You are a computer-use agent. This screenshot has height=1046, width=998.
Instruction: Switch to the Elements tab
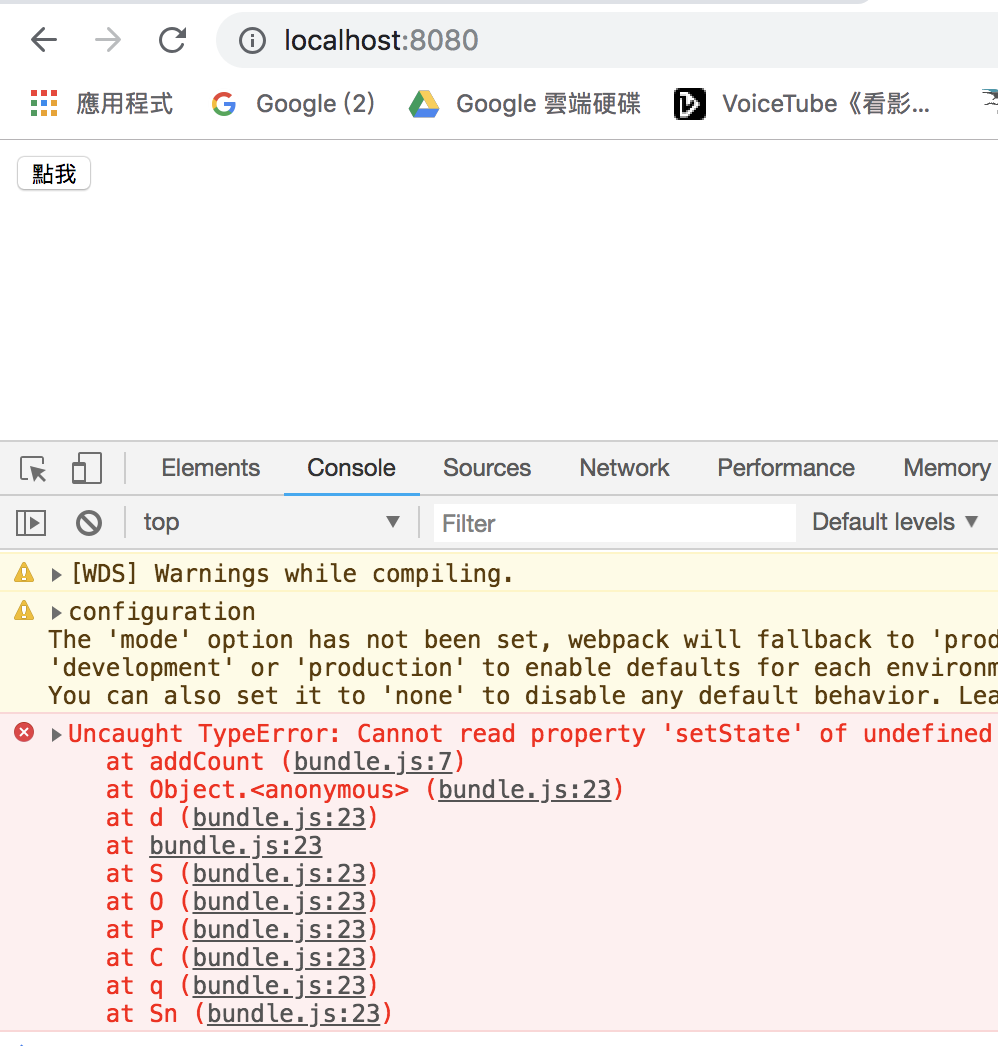point(211,468)
